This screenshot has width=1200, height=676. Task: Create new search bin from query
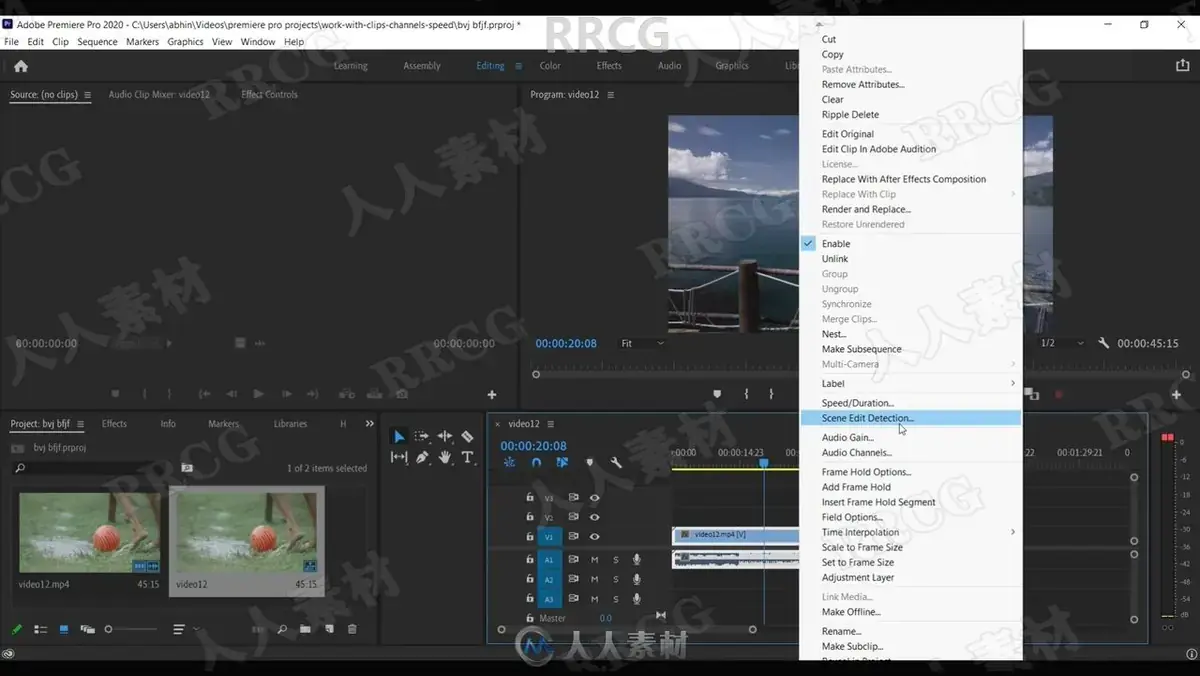pos(186,468)
